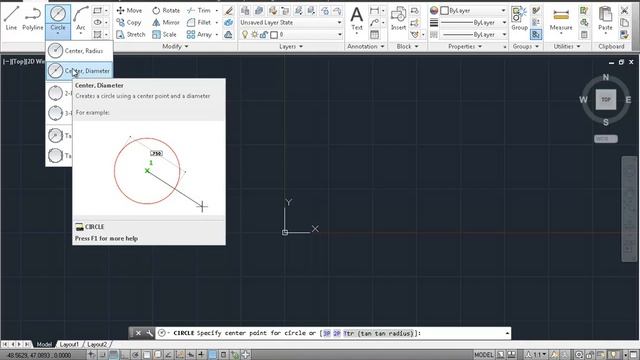
Task: Switch to the Layout2 tab
Action: [x=97, y=344]
